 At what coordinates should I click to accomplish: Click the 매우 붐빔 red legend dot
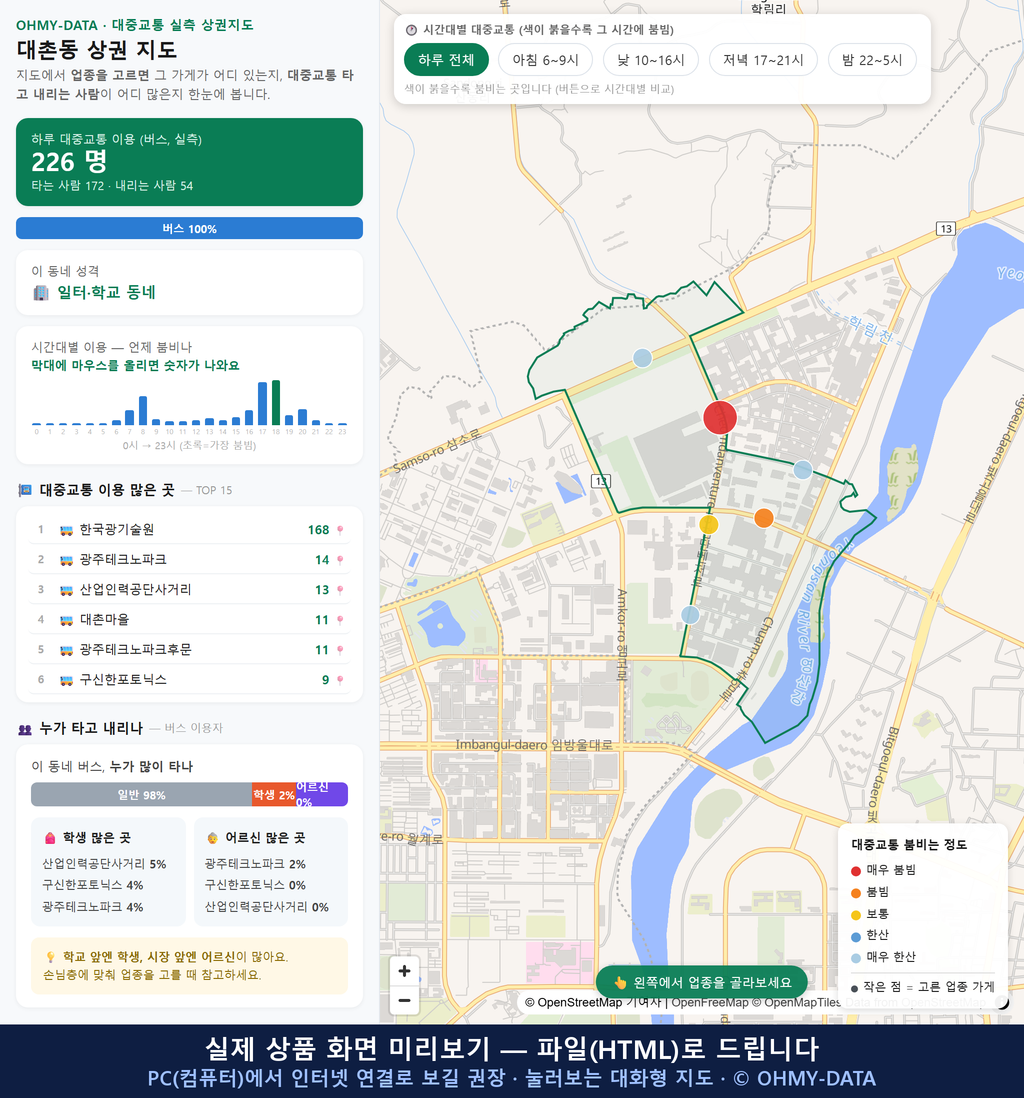(x=855, y=870)
